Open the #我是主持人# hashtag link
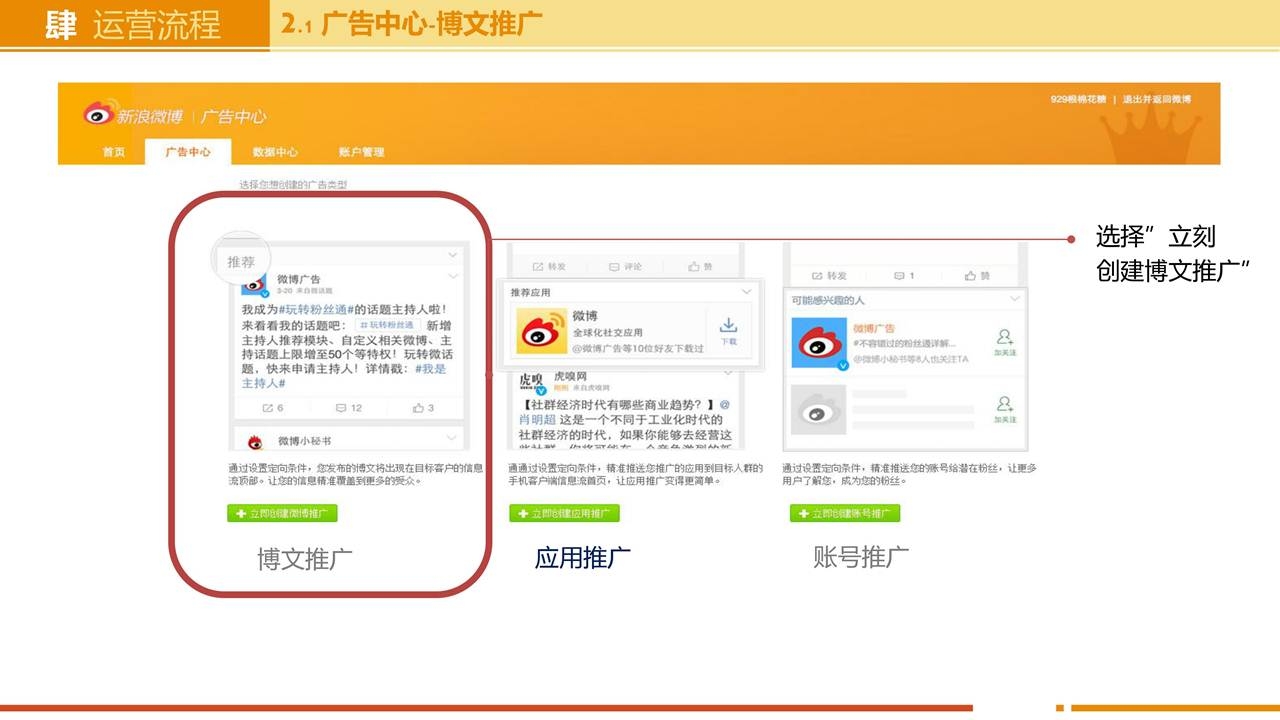1280x720 pixels. (264, 383)
